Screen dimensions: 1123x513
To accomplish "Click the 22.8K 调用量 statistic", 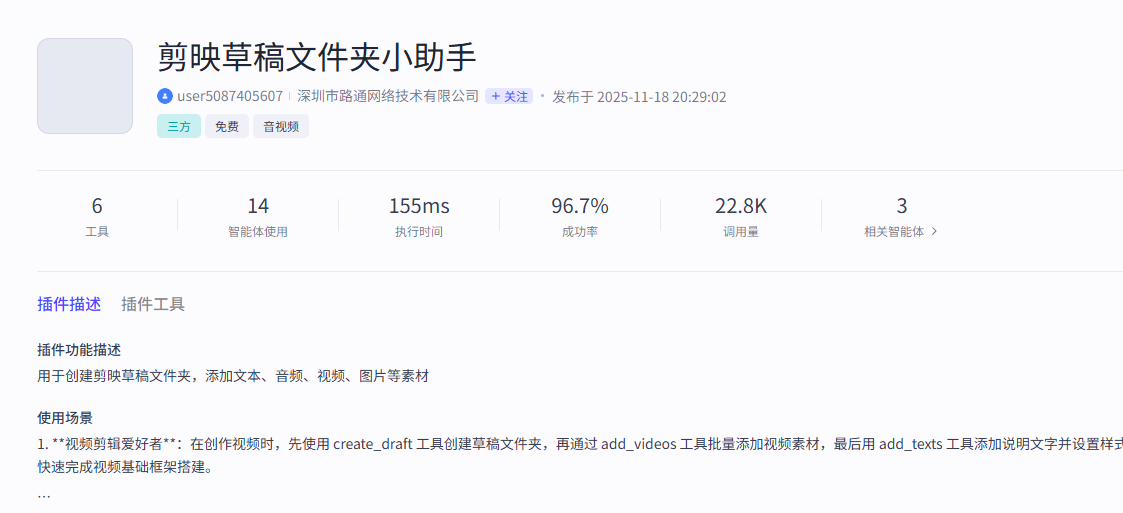I will tap(741, 217).
